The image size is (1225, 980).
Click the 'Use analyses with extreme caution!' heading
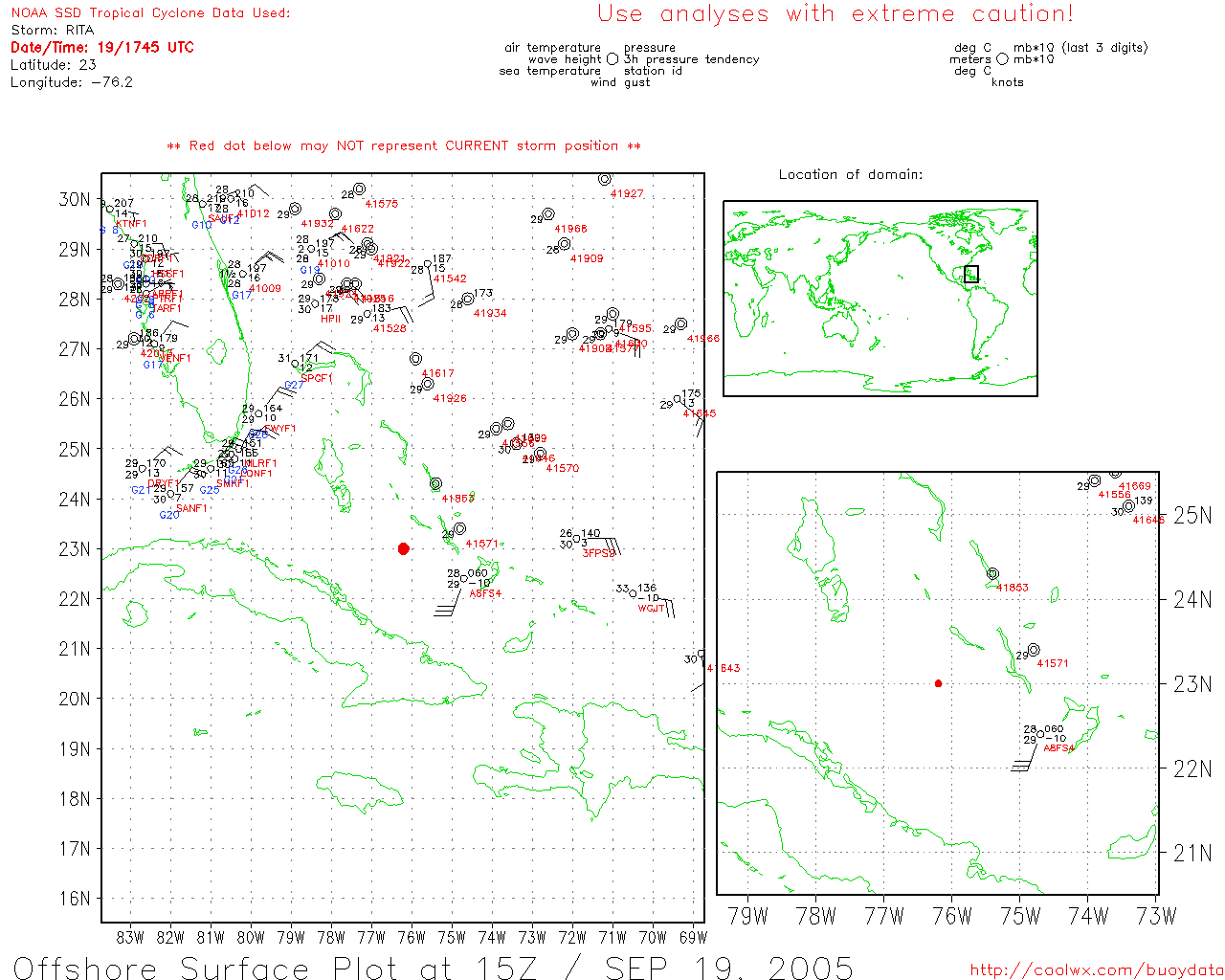coord(835,14)
